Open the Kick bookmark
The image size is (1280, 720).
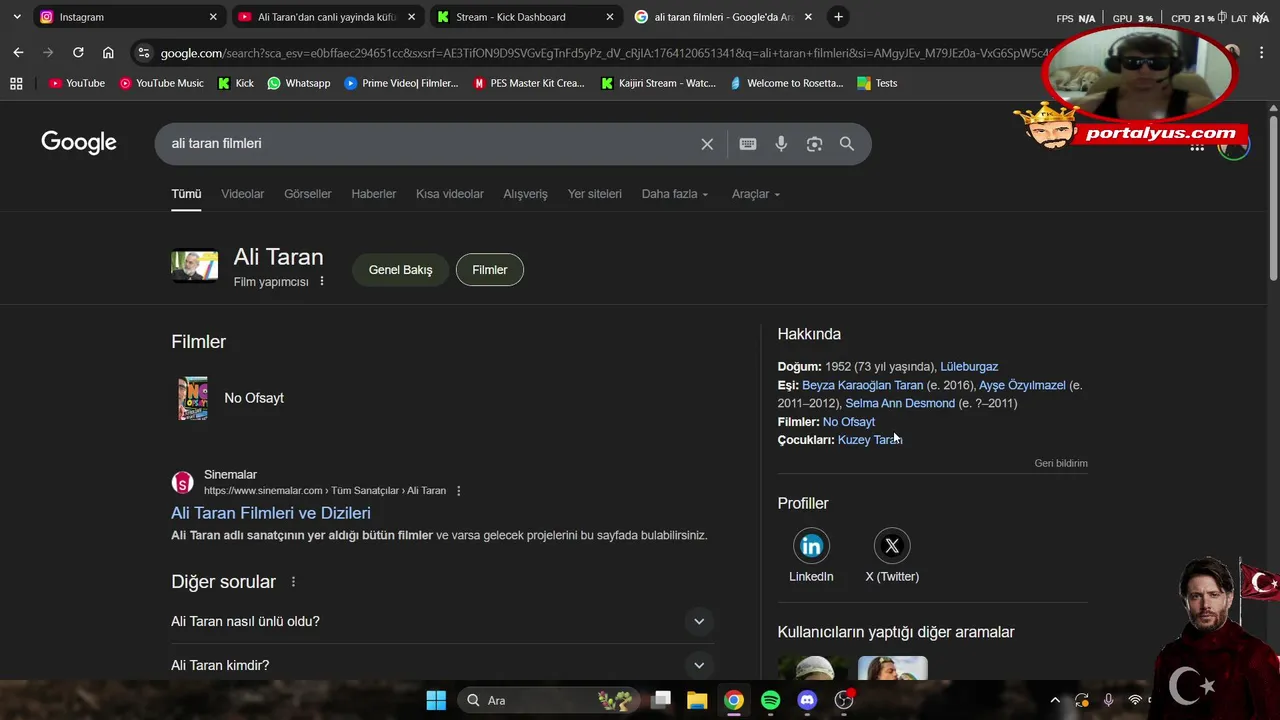coord(236,83)
